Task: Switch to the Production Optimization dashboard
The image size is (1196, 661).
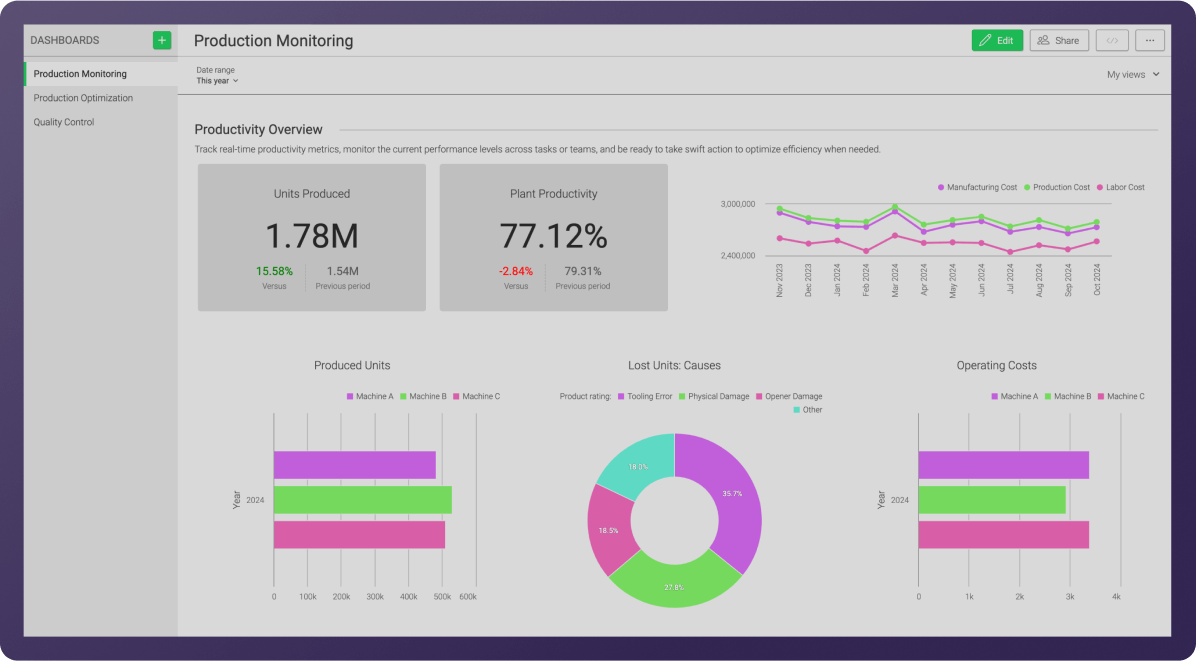Action: point(83,97)
